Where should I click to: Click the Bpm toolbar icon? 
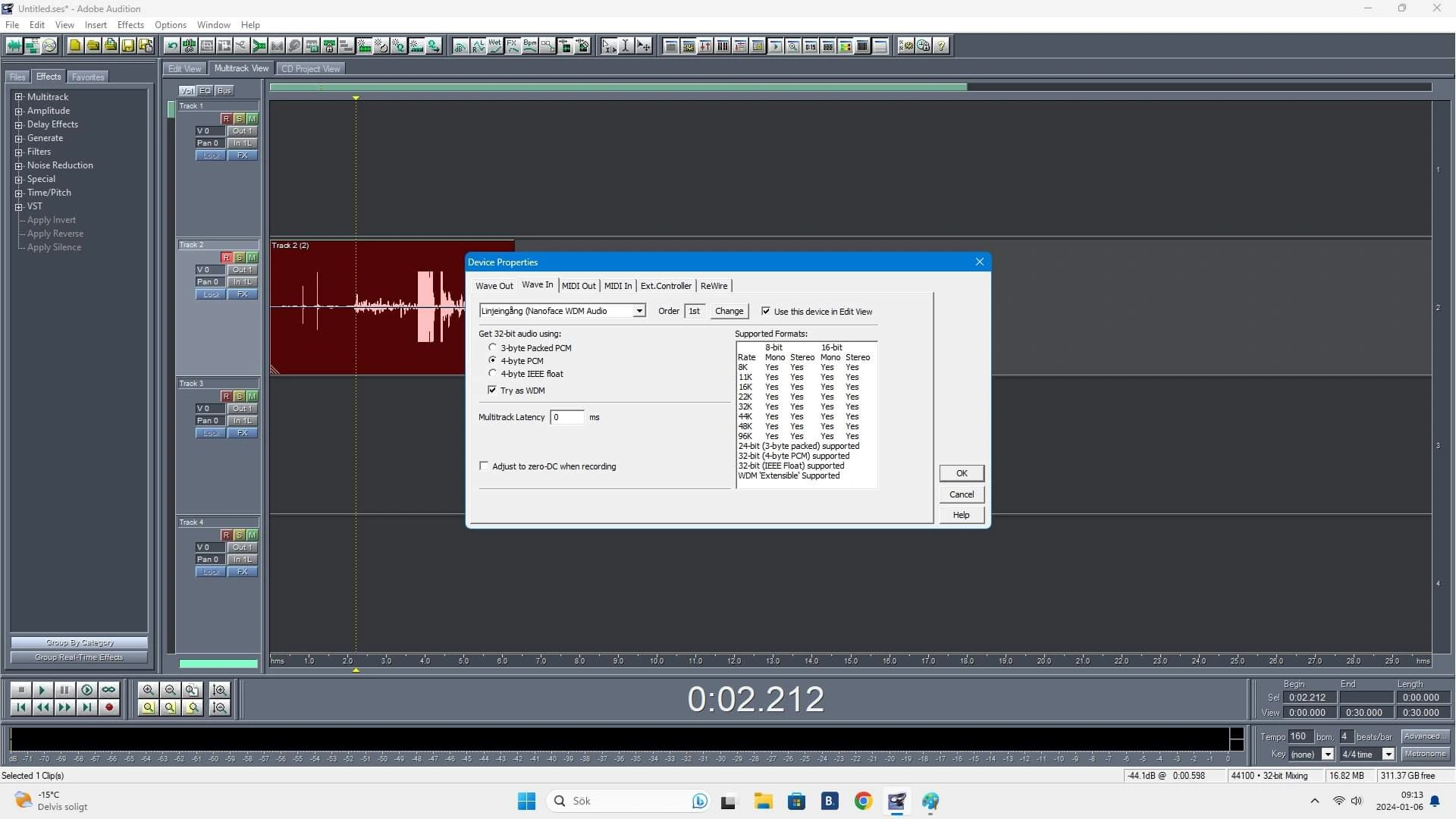coord(530,46)
